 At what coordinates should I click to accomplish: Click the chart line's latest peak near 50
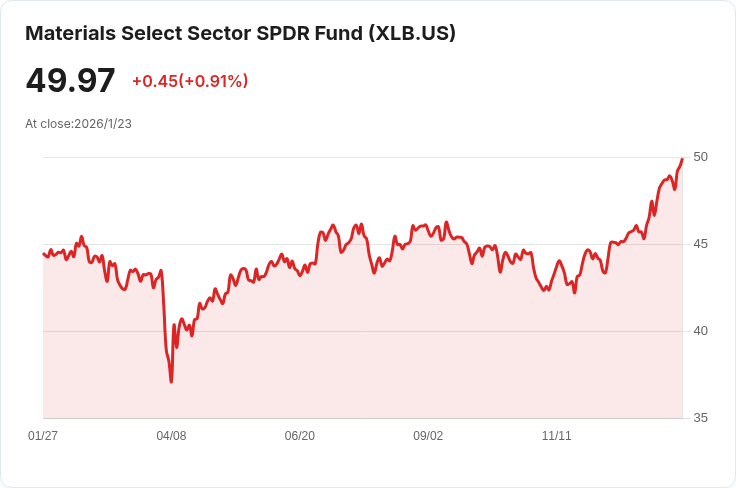(682, 160)
